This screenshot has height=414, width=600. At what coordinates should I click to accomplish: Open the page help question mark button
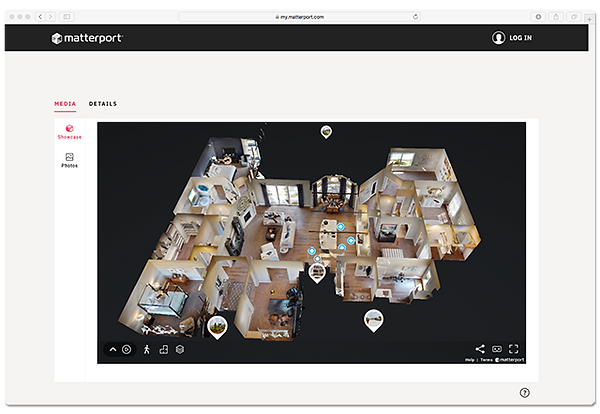coord(525,393)
